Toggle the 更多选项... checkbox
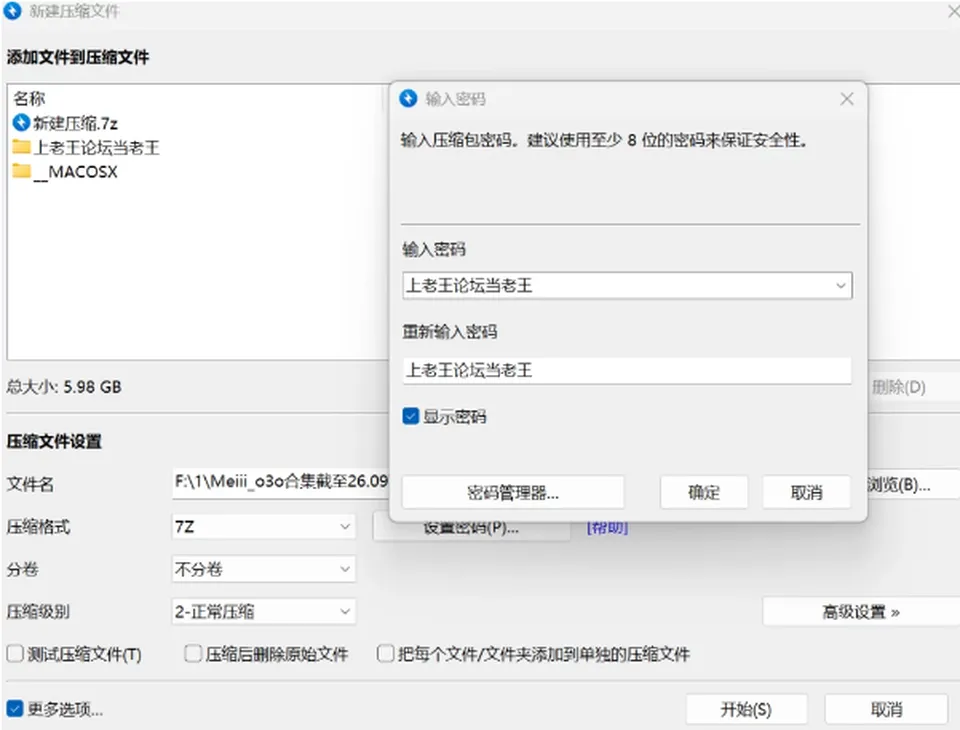 pos(15,709)
